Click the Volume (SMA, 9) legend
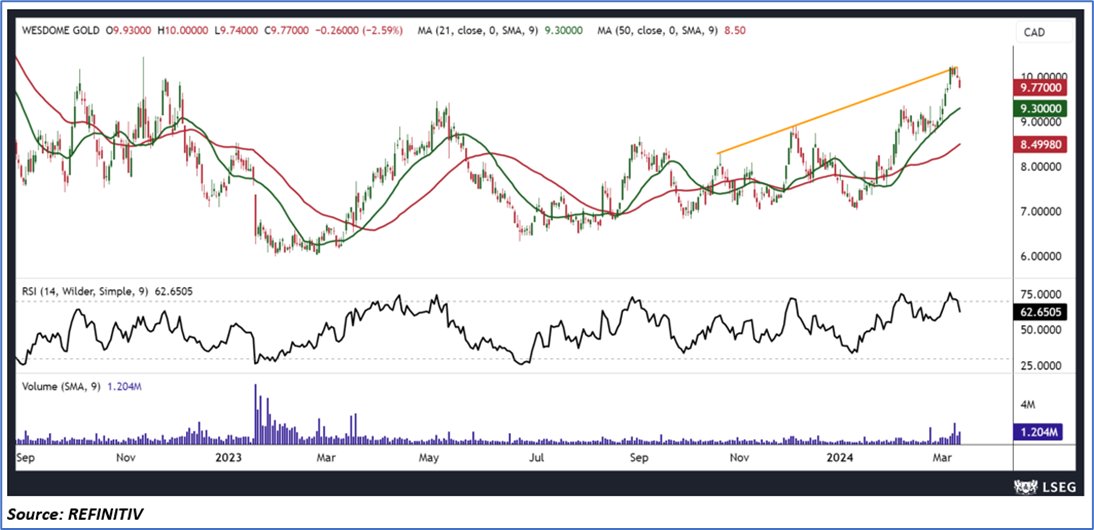This screenshot has height=530, width=1094. point(61,386)
